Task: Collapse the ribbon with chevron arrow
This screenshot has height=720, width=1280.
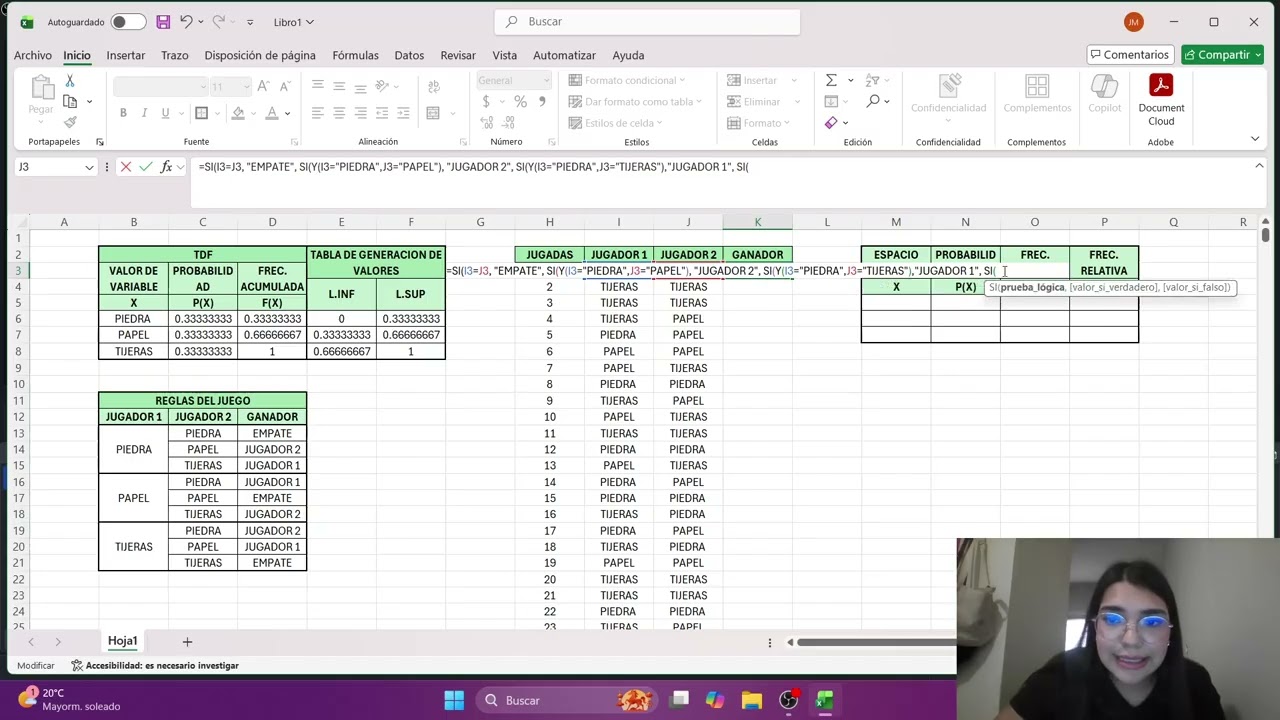Action: pyautogui.click(x=1255, y=139)
